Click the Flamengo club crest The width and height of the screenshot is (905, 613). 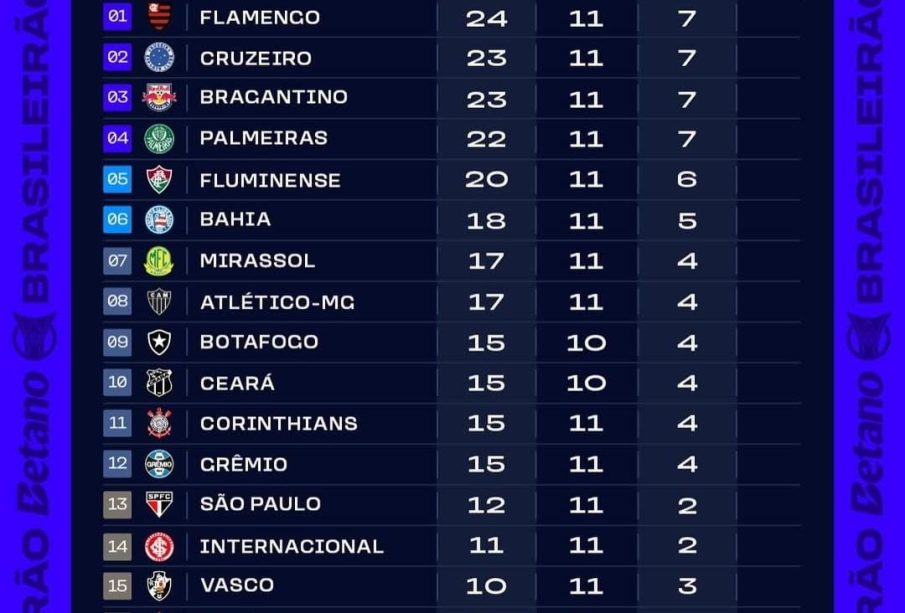pos(159,17)
